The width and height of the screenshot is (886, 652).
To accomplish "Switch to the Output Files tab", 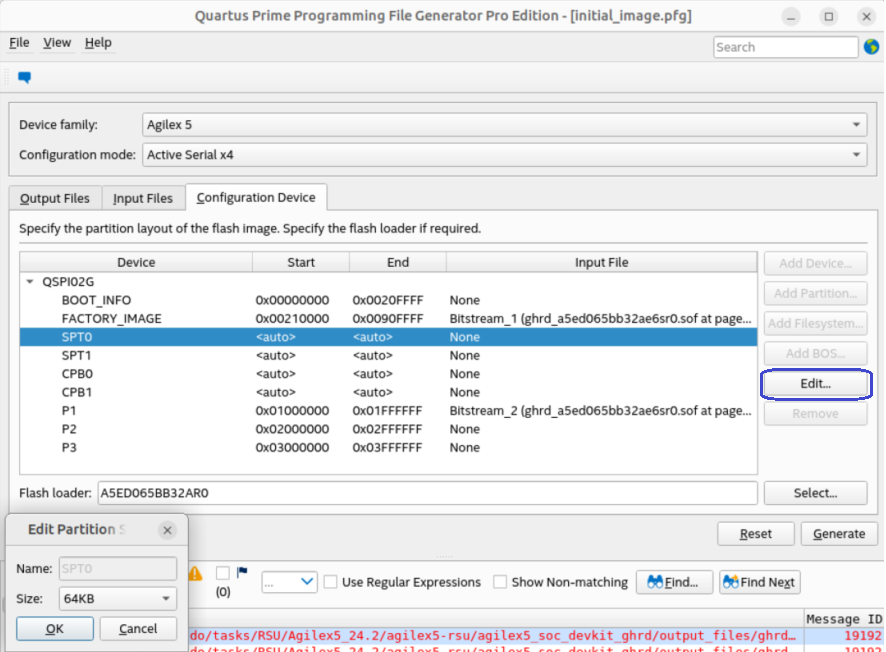I will [x=55, y=198].
